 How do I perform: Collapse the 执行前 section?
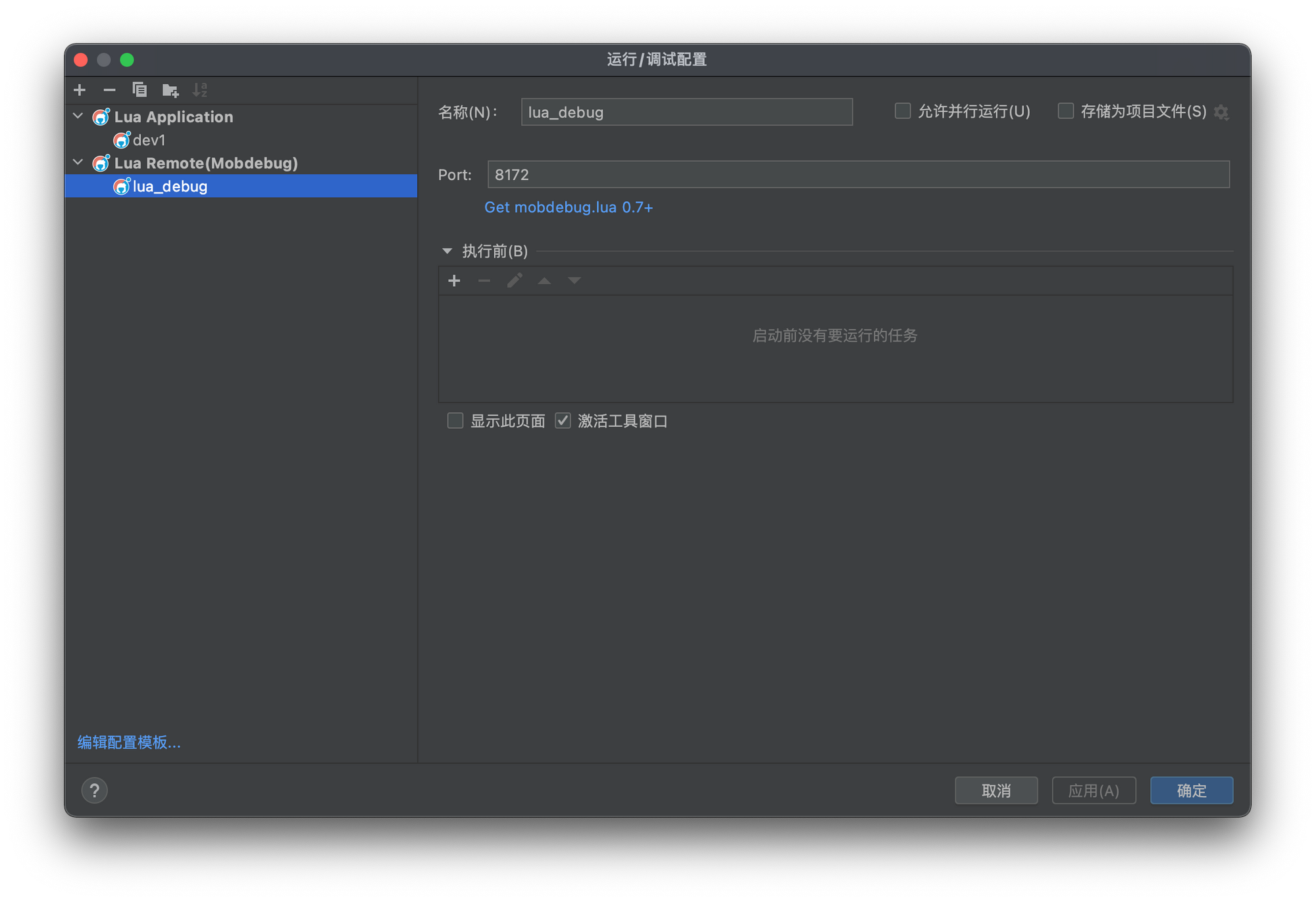[447, 251]
